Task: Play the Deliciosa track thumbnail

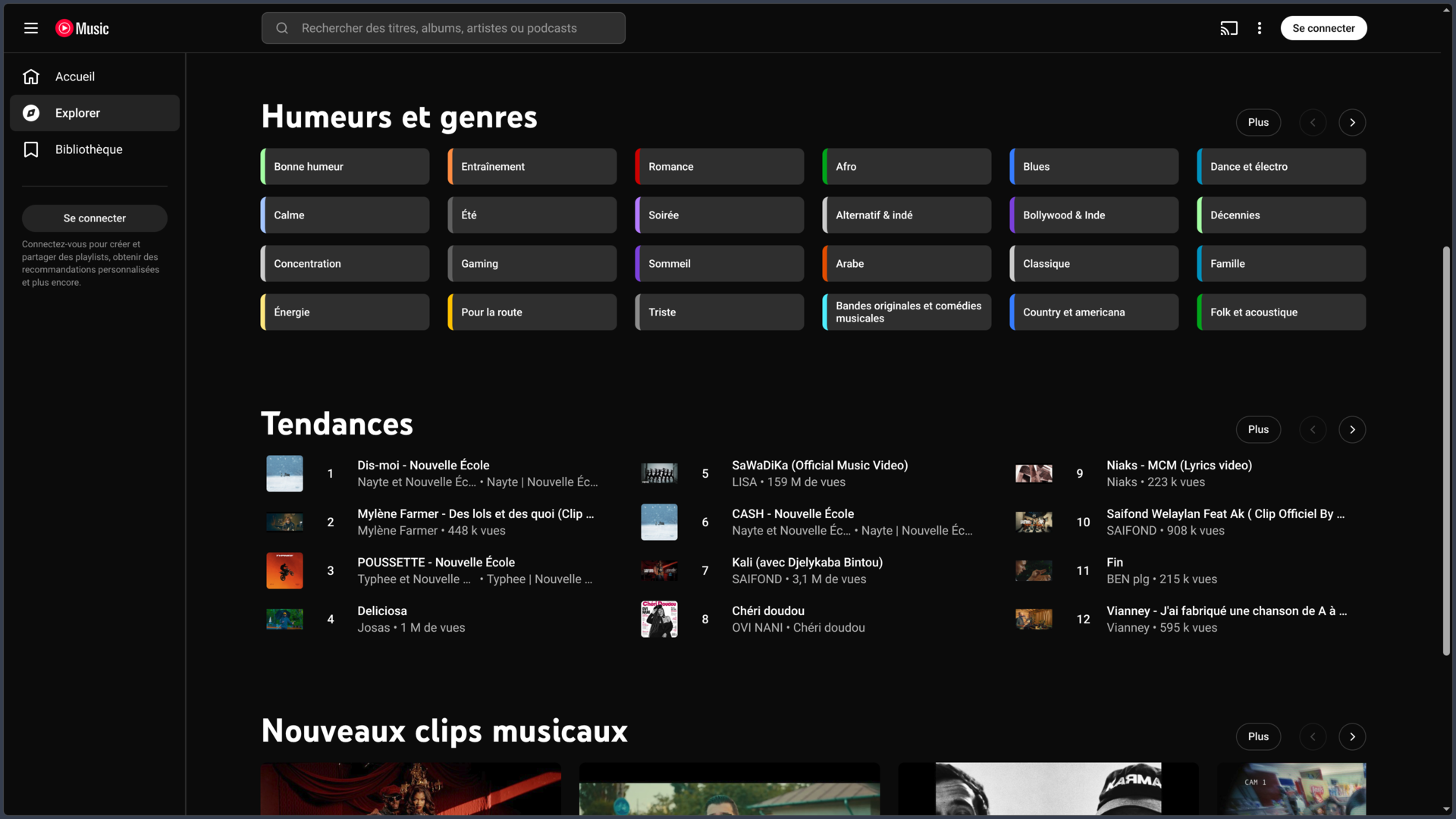Action: point(284,620)
